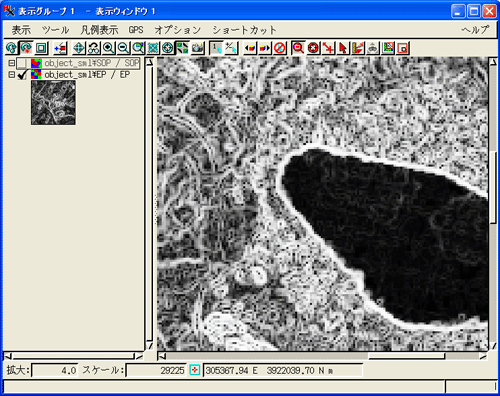
Task: Select layer name object_sml¥SOP / SOP
Action: (92, 63)
